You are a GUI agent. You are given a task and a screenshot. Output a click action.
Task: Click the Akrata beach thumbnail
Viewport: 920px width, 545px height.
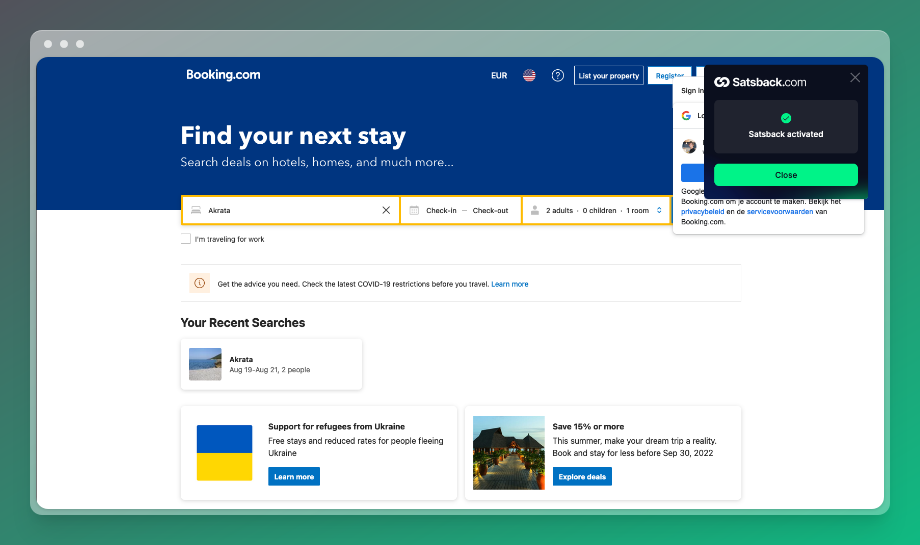[x=205, y=364]
